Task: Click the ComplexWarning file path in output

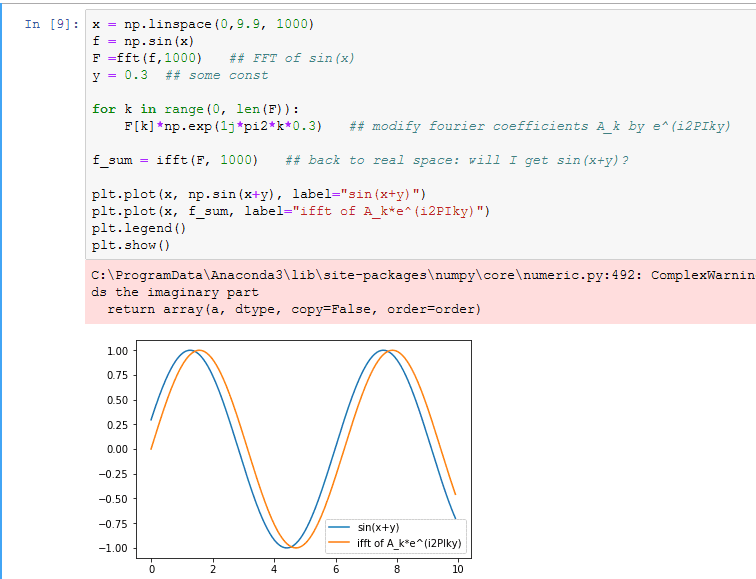Action: [x=363, y=275]
